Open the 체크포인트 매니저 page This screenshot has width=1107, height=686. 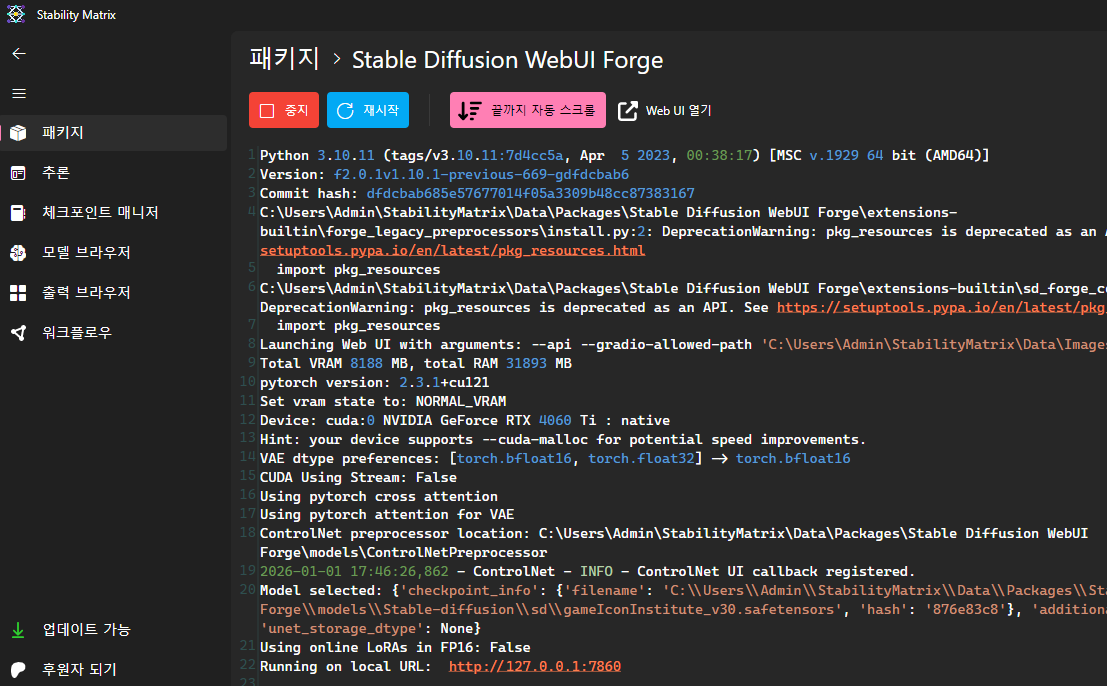click(114, 212)
